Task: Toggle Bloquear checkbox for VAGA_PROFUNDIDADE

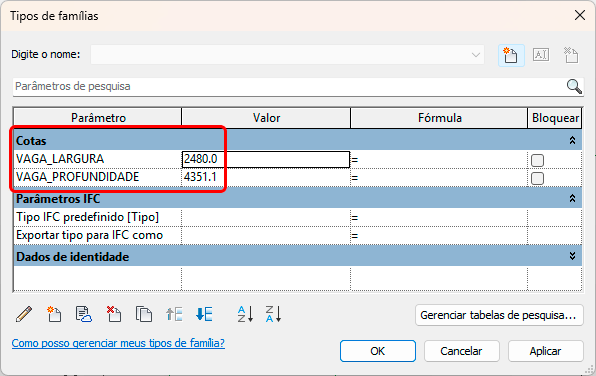Action: (537, 178)
